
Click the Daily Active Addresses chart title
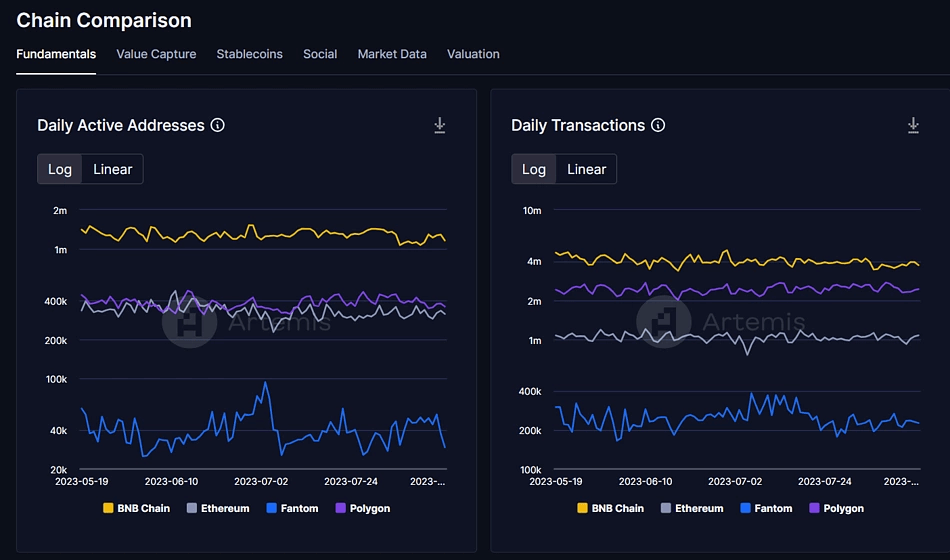[121, 125]
